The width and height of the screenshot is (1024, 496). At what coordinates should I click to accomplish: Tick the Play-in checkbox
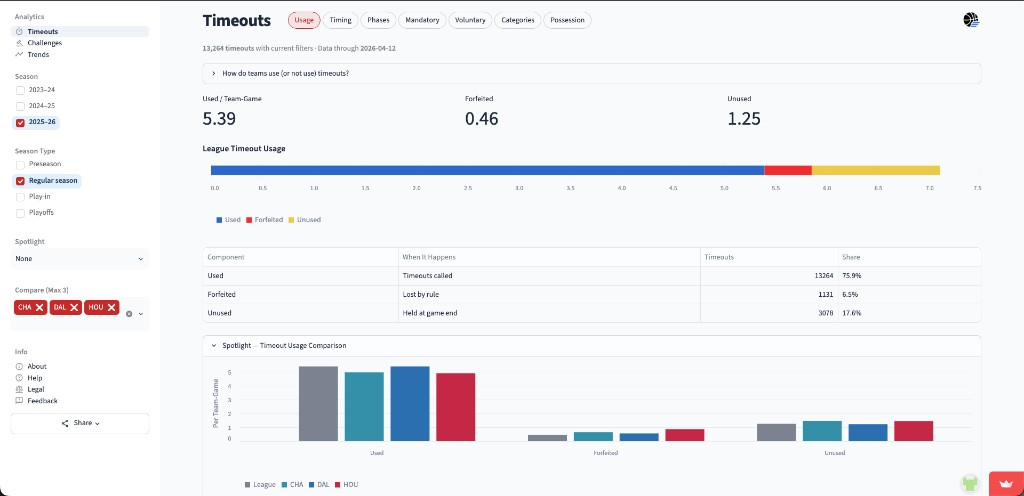pos(20,196)
